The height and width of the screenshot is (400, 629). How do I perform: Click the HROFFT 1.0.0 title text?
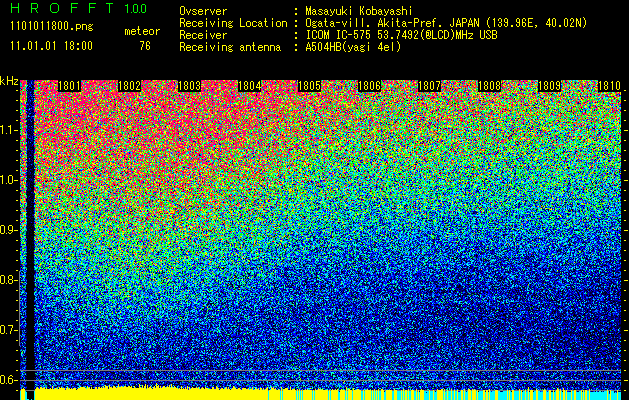click(x=79, y=8)
